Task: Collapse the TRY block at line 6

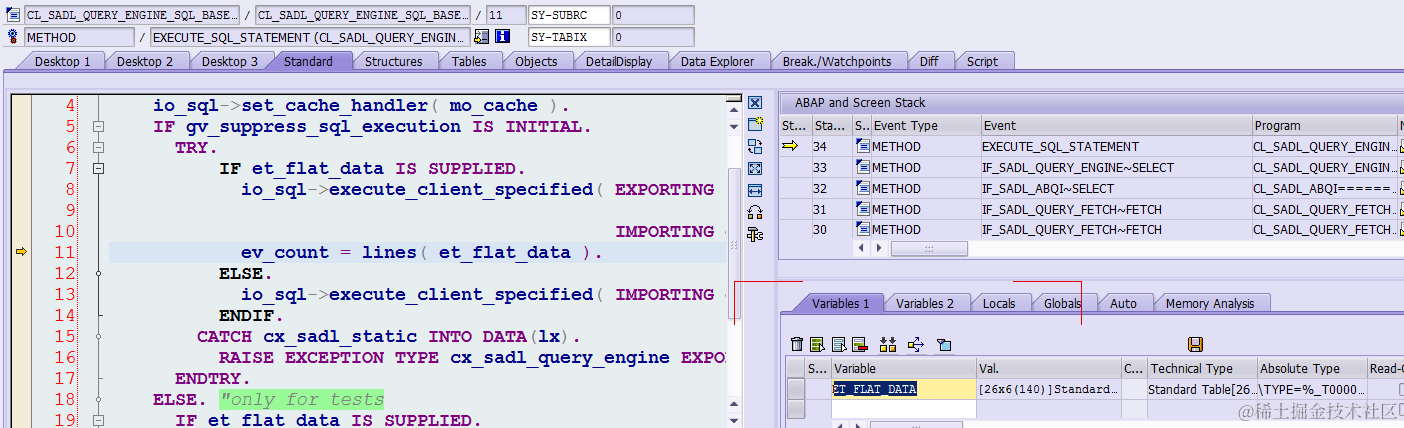Action: 98,148
